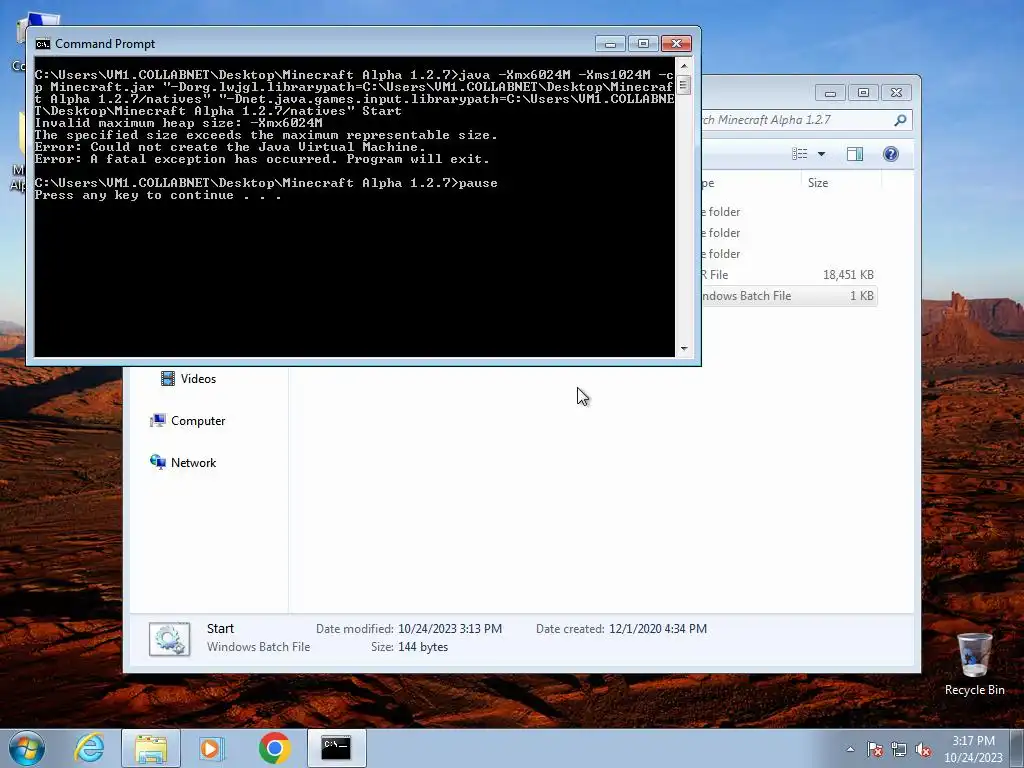Screen dimensions: 1024x768
Task: Select the last folder row in Explorer
Action: [788, 254]
